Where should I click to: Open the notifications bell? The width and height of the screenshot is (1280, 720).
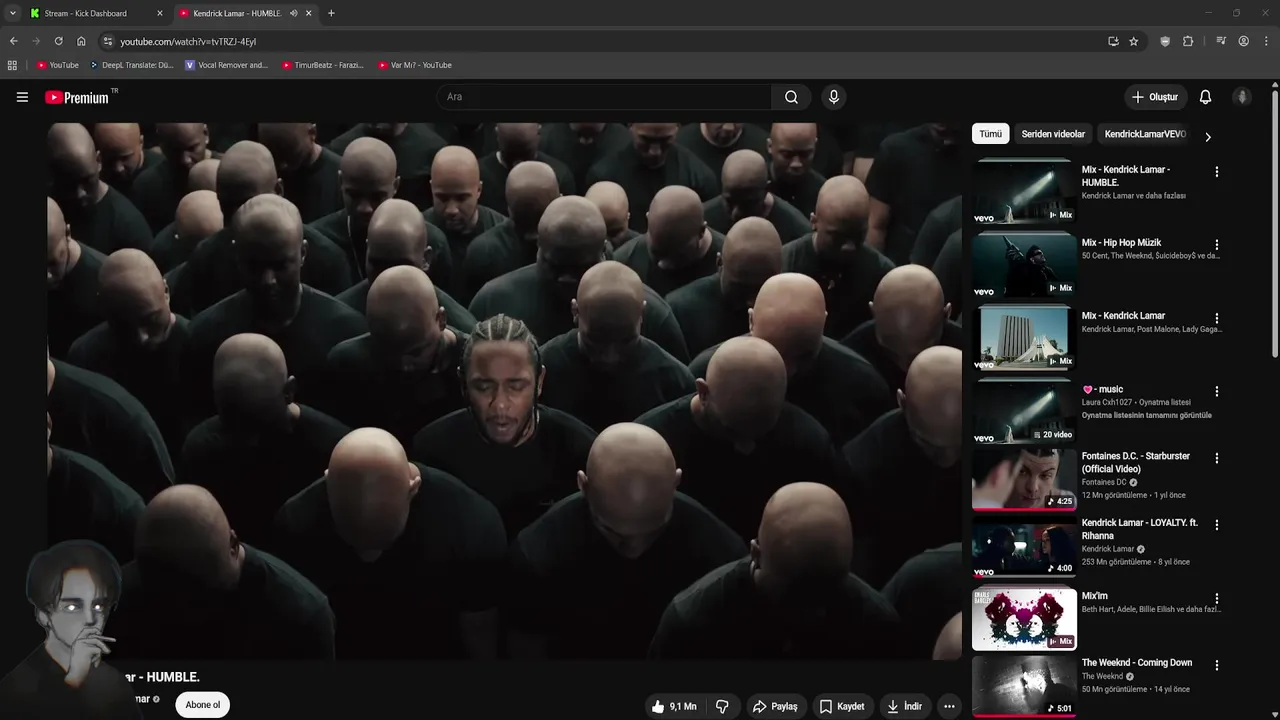click(1205, 97)
